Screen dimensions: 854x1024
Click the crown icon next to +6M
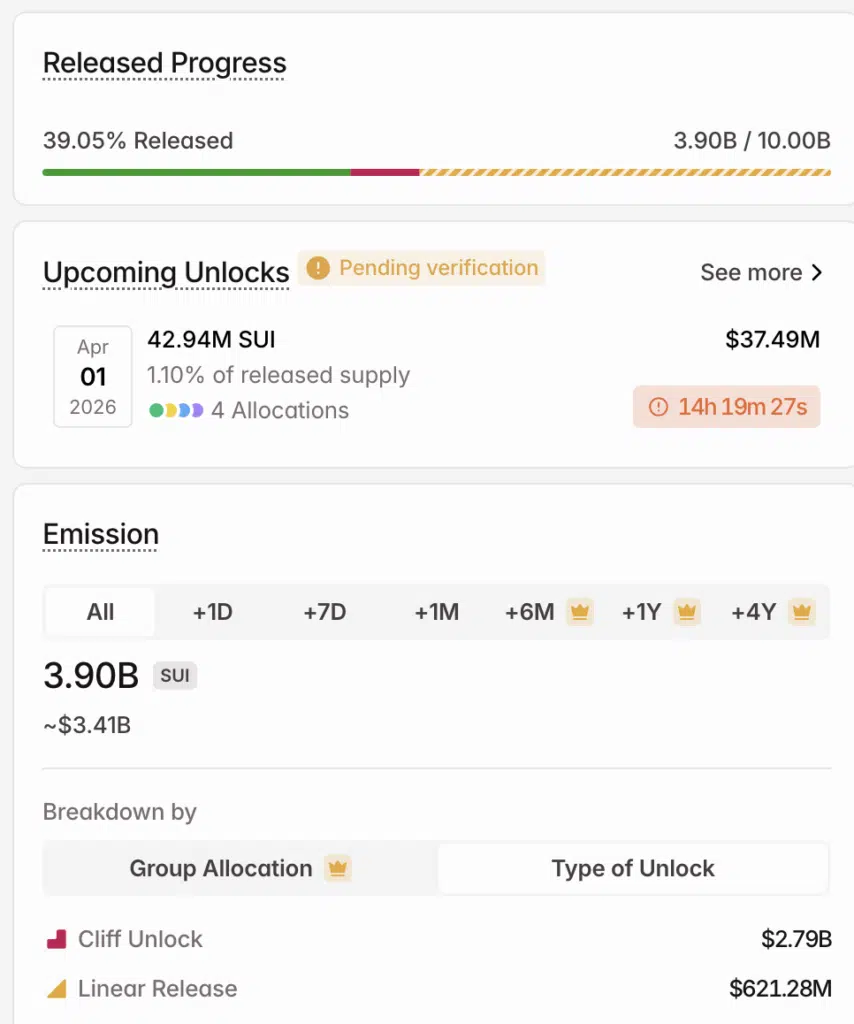[x=580, y=612]
